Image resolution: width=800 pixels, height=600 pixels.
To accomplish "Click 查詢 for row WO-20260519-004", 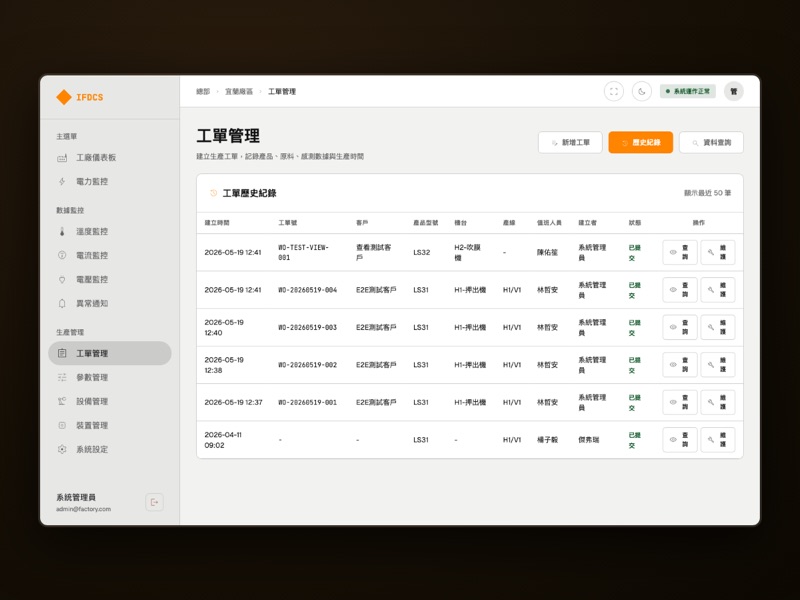I will pos(680,290).
